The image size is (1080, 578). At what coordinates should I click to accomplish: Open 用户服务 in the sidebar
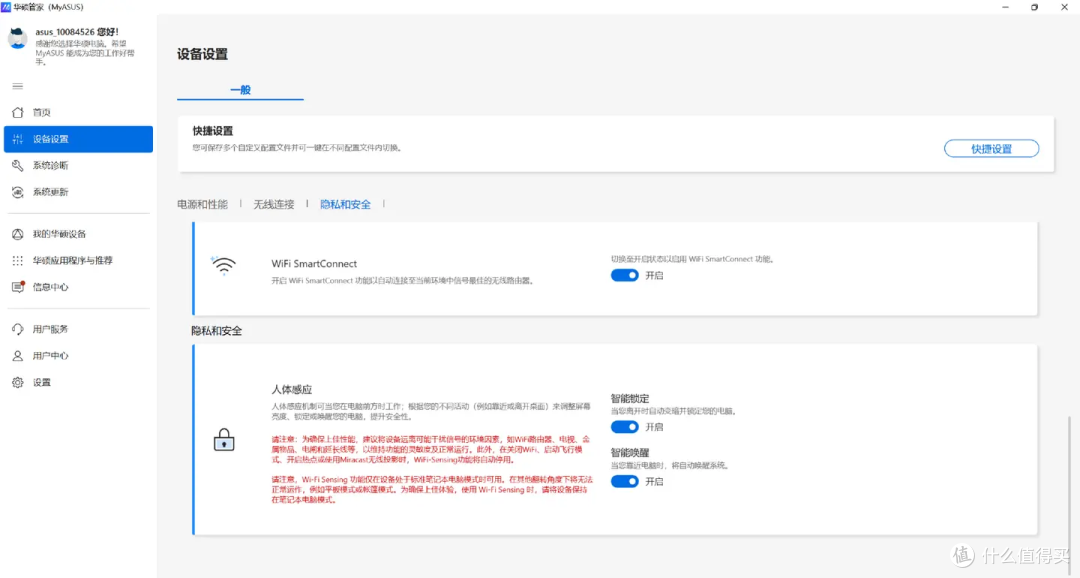(79, 329)
